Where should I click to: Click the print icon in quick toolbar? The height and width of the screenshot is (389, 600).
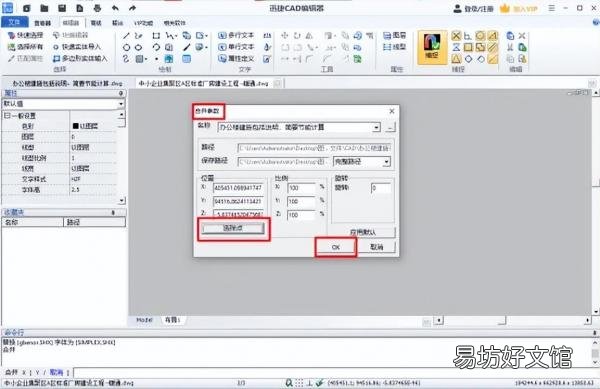click(97, 8)
